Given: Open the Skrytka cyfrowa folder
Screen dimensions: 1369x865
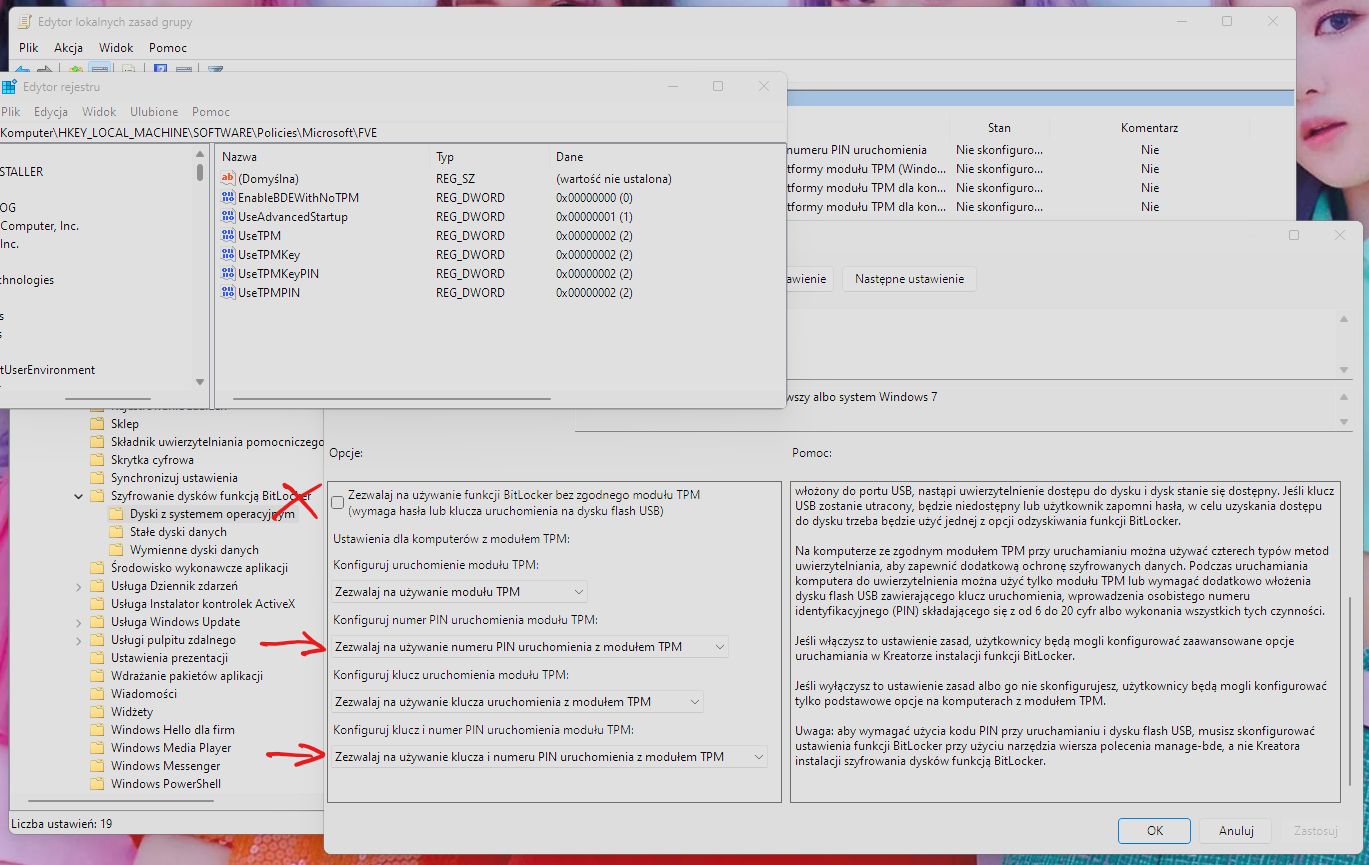Looking at the screenshot, I should pyautogui.click(x=149, y=459).
